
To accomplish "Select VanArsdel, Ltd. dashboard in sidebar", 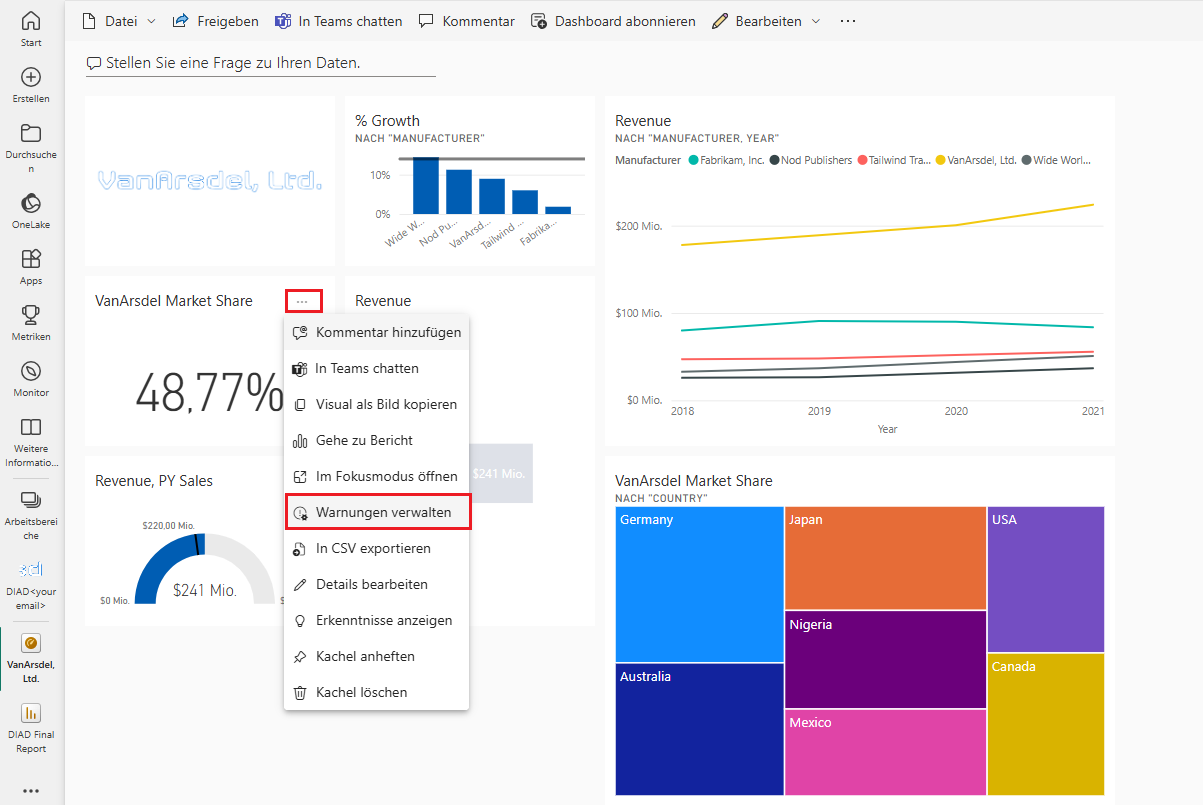I will pyautogui.click(x=31, y=658).
